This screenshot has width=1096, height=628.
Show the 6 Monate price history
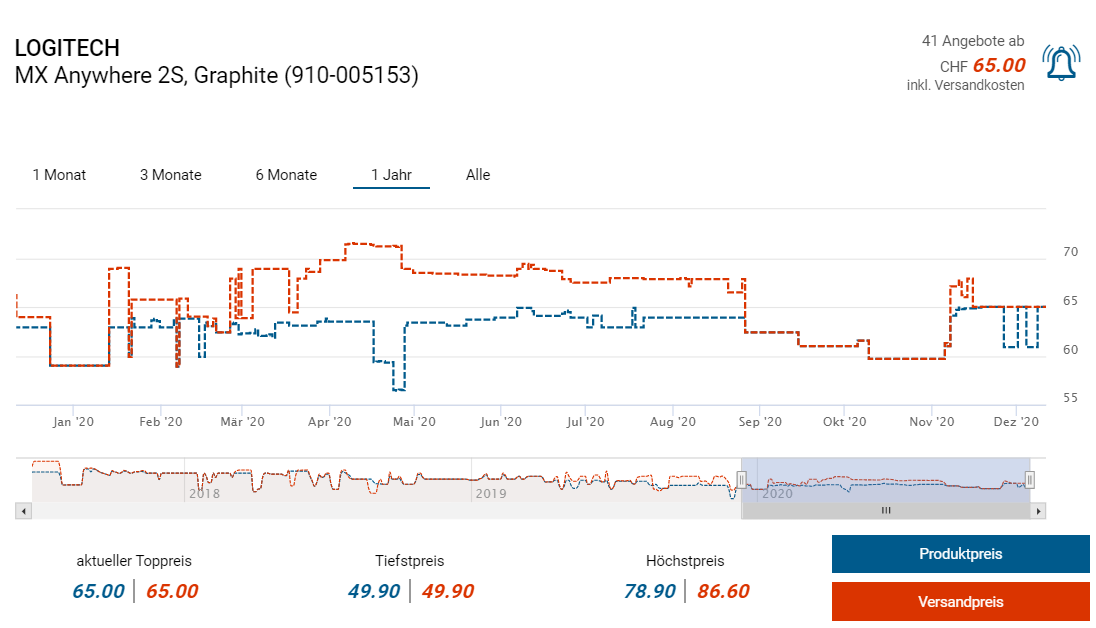(x=286, y=175)
